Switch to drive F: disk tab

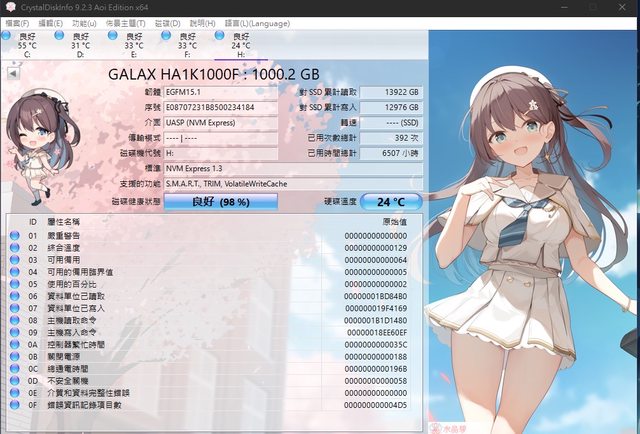point(187,45)
